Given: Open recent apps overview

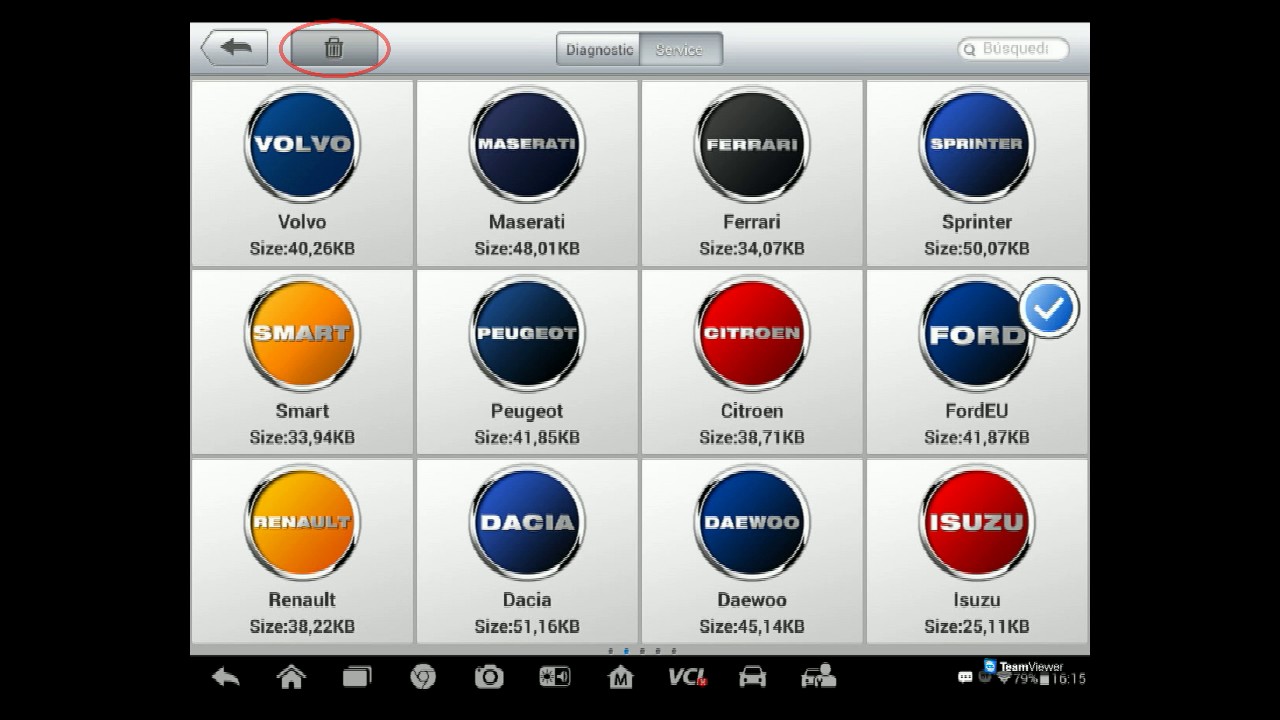Looking at the screenshot, I should [357, 677].
